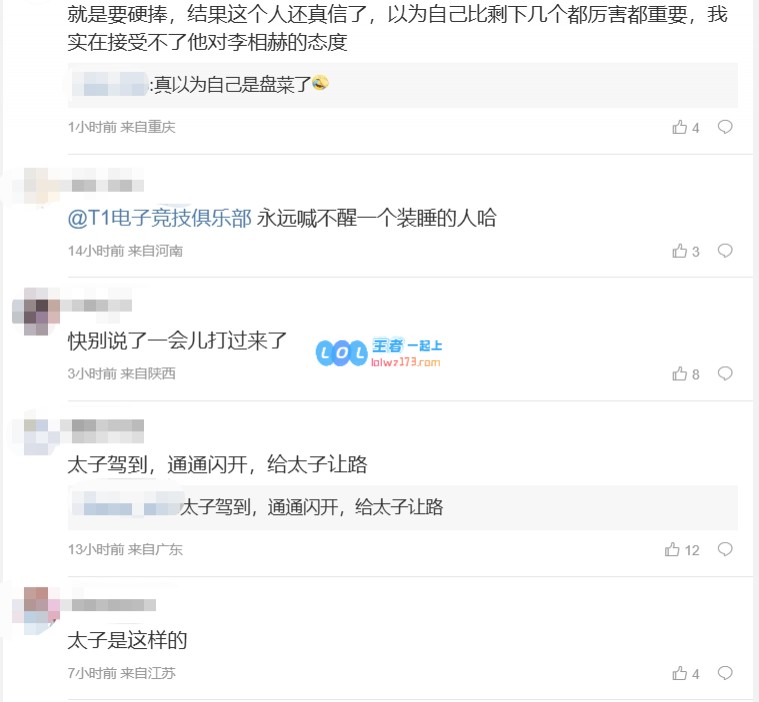The image size is (759, 702).
Task: Open blurred username in 太子驾到 nested reply
Action: pos(127,507)
